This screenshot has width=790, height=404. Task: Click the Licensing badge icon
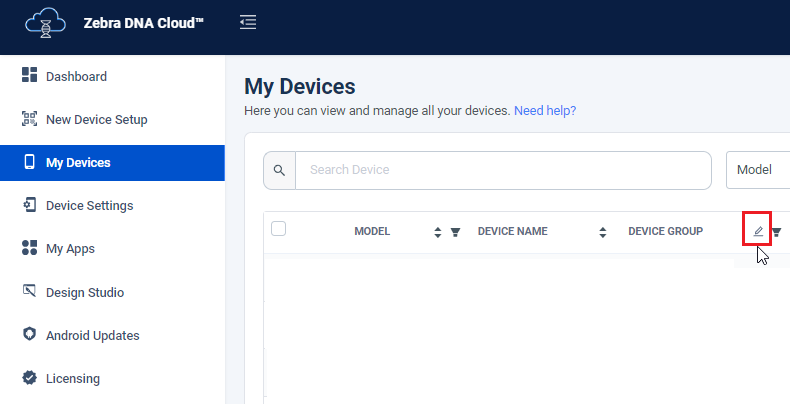[x=29, y=377]
